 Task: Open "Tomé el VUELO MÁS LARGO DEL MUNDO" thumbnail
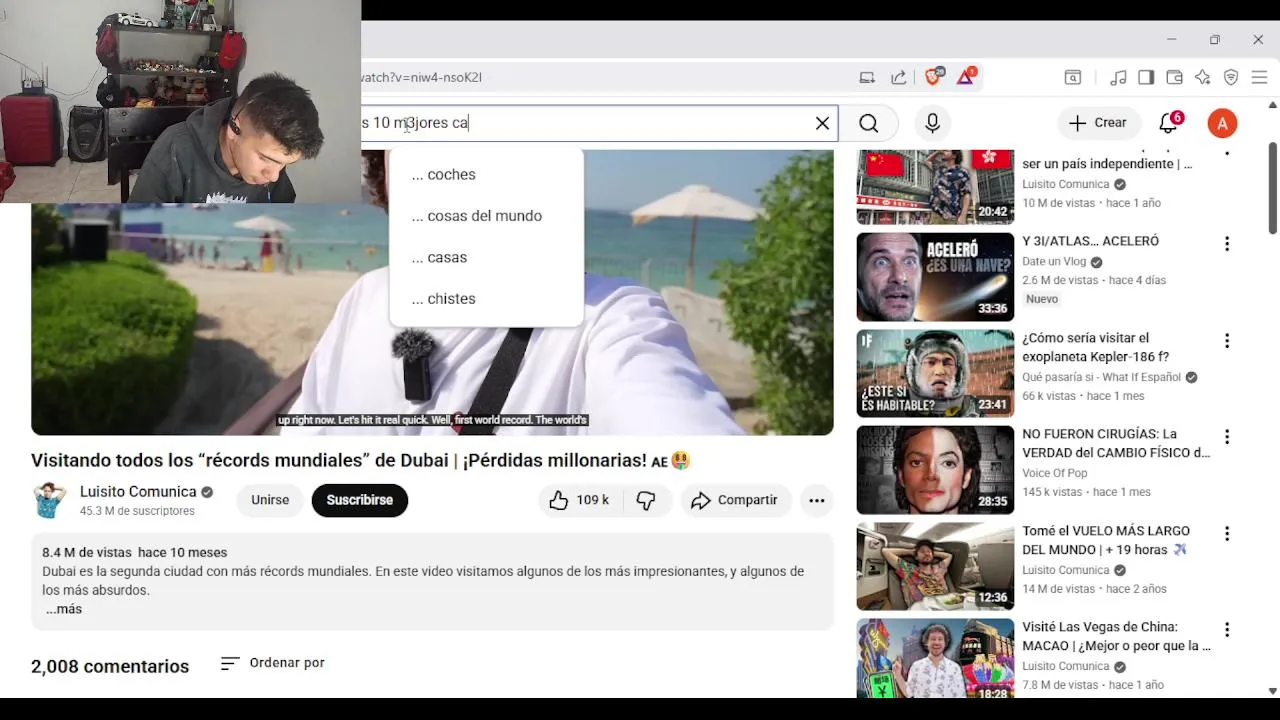935,566
